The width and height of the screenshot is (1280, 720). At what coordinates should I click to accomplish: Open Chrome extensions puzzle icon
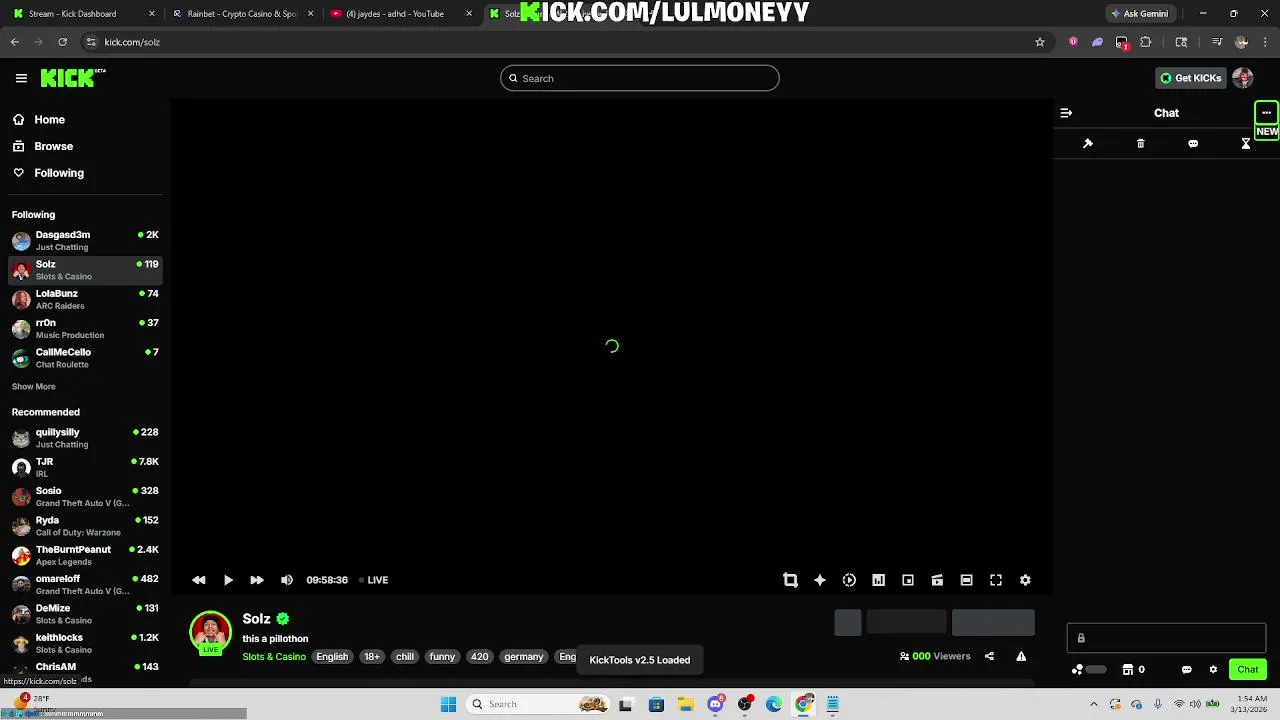[1146, 42]
